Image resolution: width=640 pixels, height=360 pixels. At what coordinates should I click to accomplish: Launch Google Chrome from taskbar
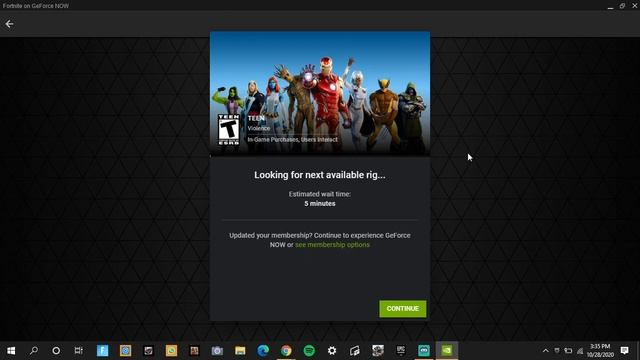click(x=286, y=350)
